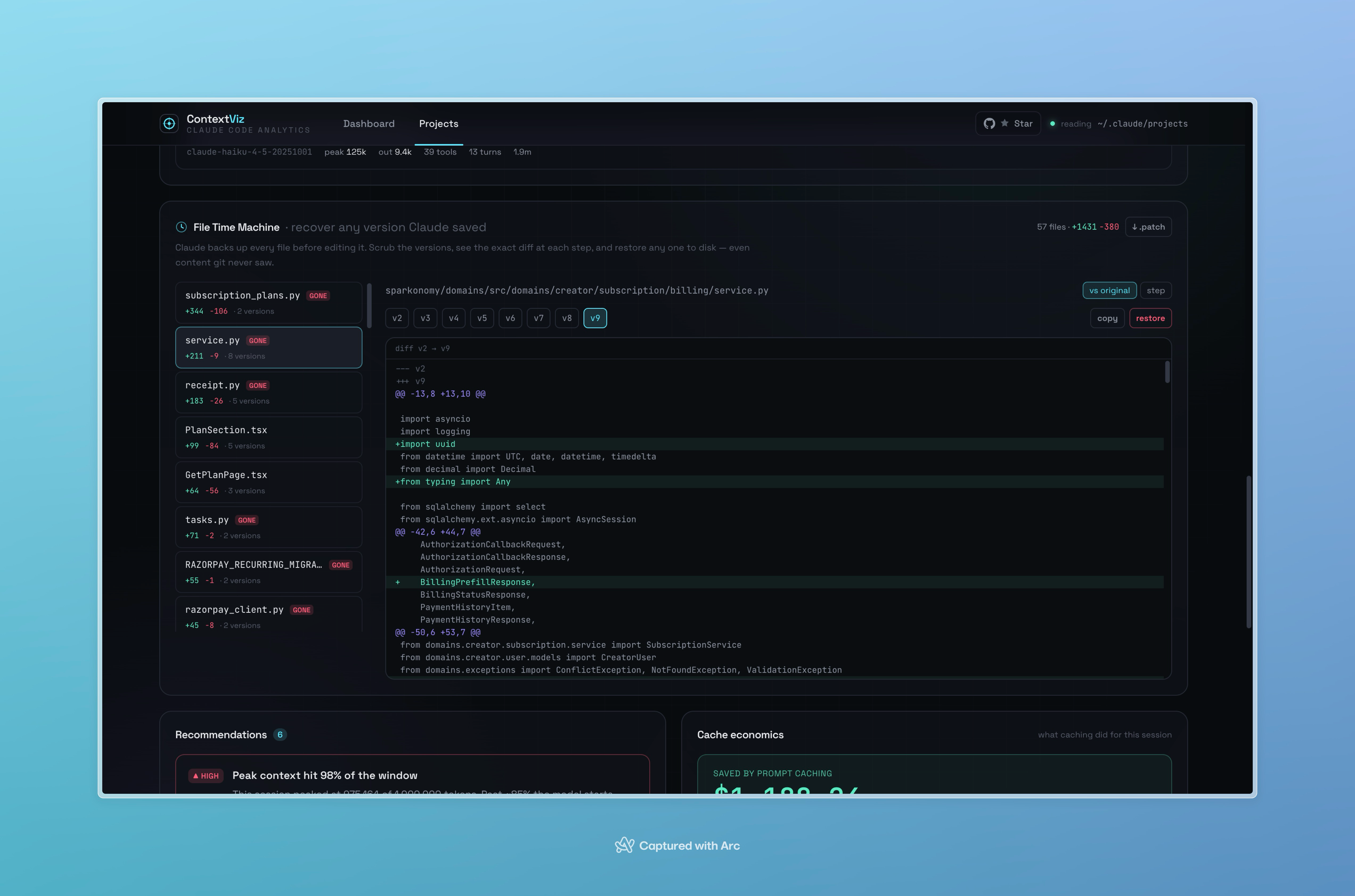
Task: Select version v7
Action: [538, 318]
